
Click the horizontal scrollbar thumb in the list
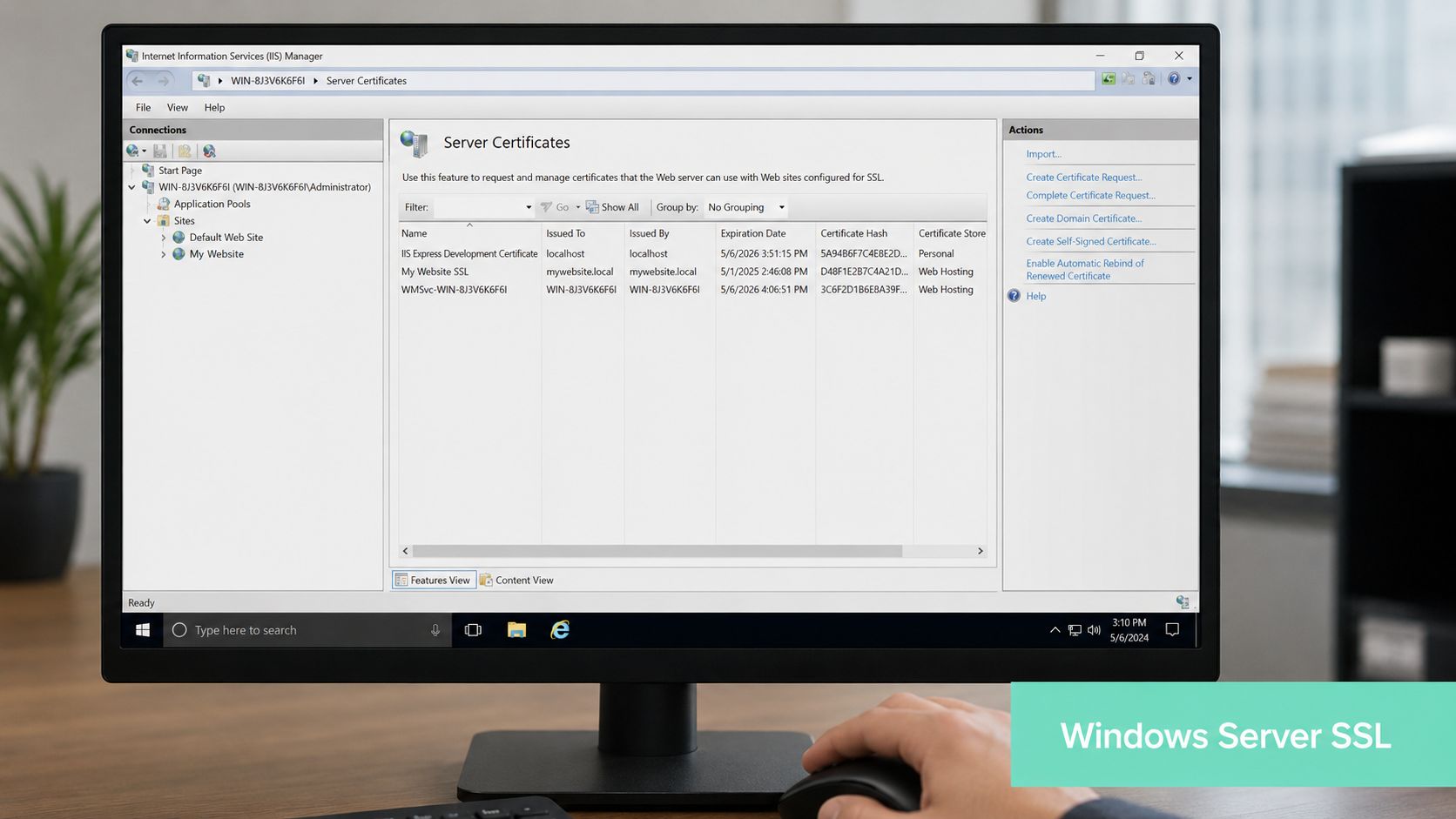coord(657,551)
